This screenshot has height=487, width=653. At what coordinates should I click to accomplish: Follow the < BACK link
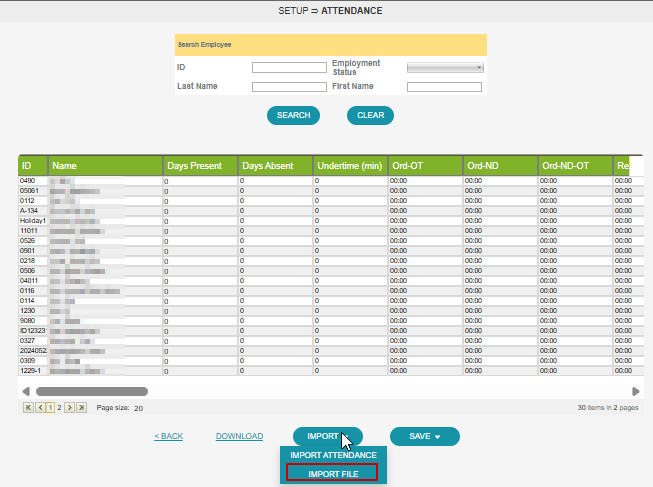(169, 436)
